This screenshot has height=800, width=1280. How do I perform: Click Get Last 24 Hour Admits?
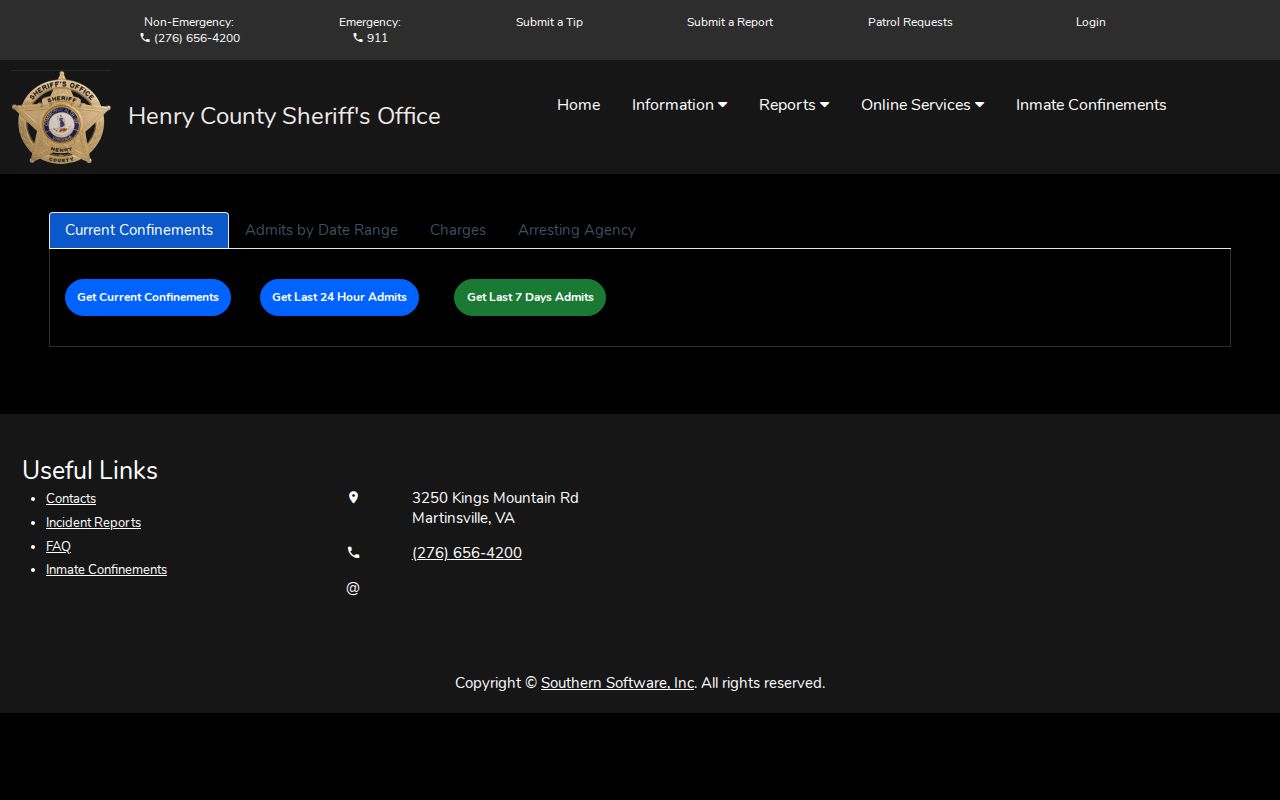click(x=339, y=297)
